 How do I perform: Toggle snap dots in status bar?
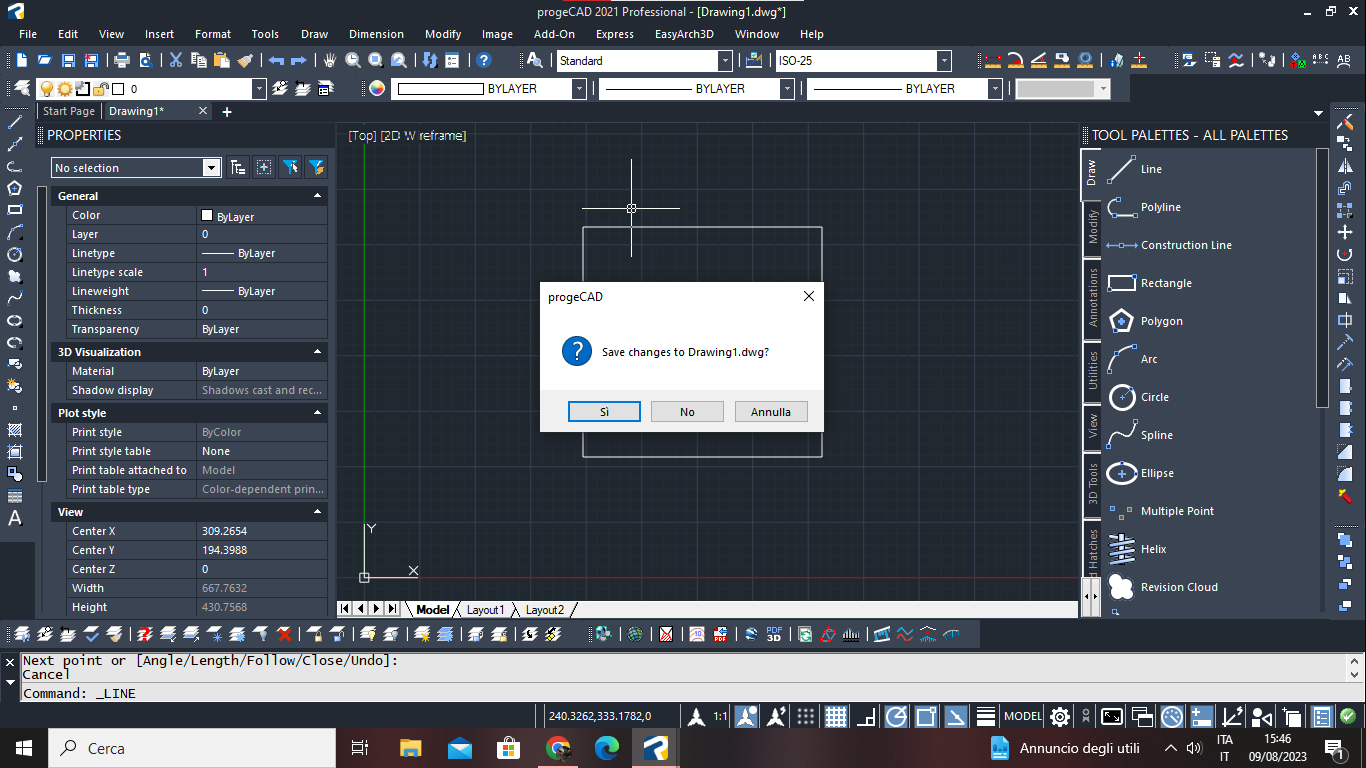coord(805,716)
